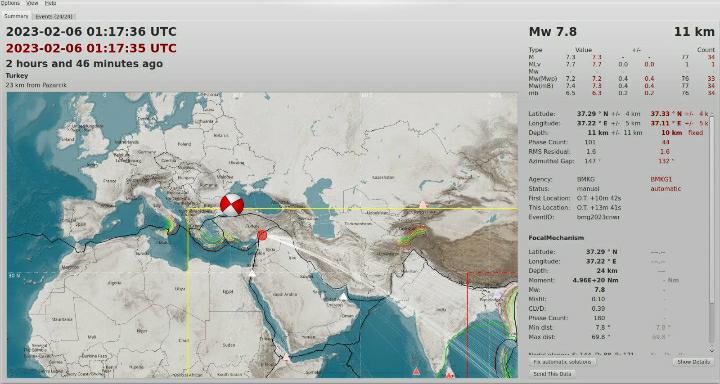Open the Help menu
The width and height of the screenshot is (720, 384).
[51, 3]
